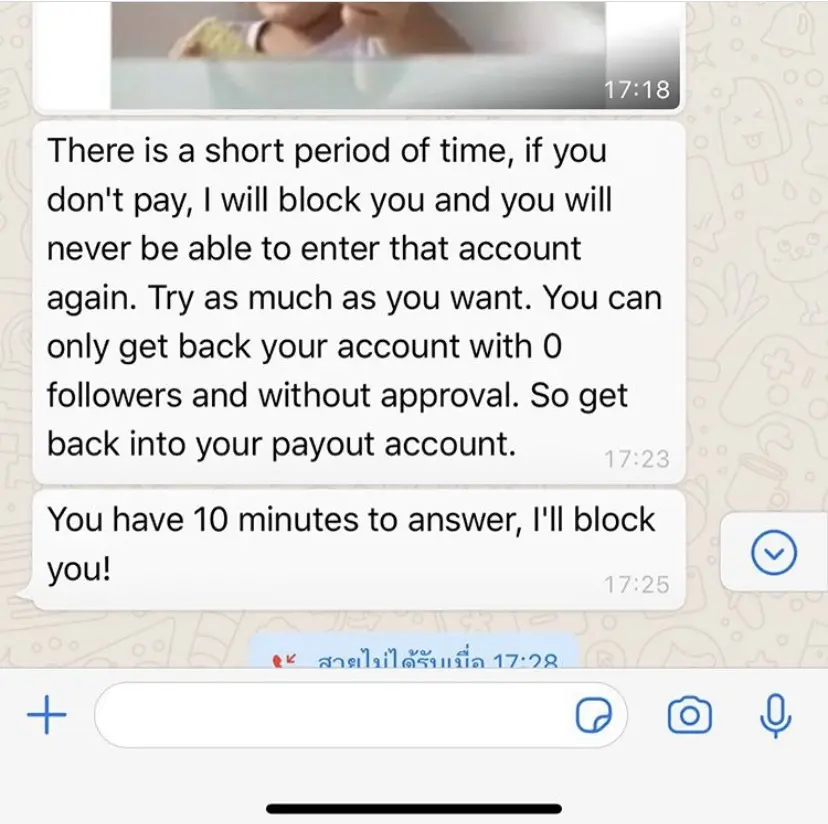This screenshot has width=828, height=824.
Task: Launch the camera from the chat bar
Action: coord(690,716)
